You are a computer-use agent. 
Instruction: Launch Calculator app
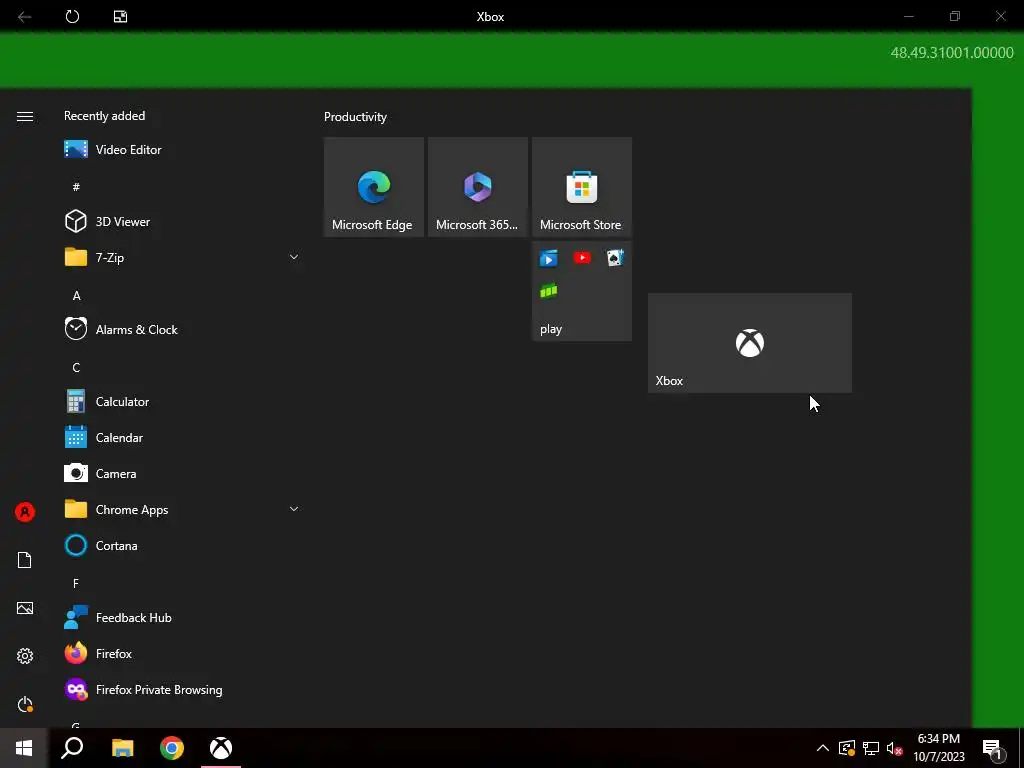point(180,402)
